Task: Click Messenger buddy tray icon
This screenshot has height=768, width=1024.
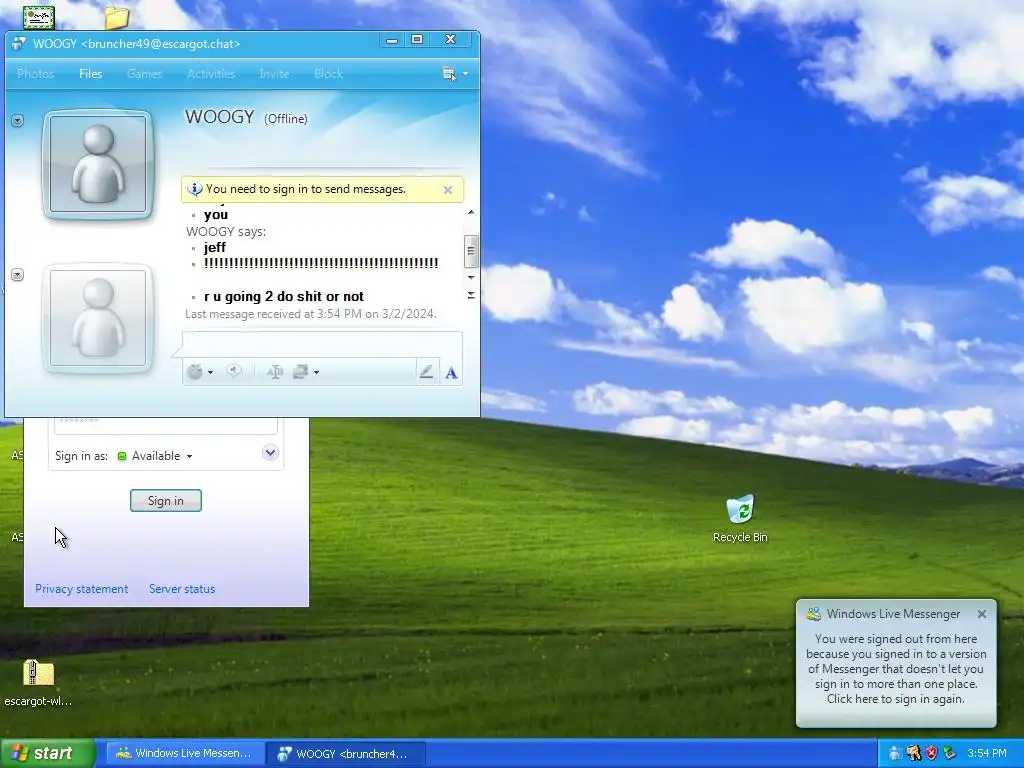Action: point(895,754)
